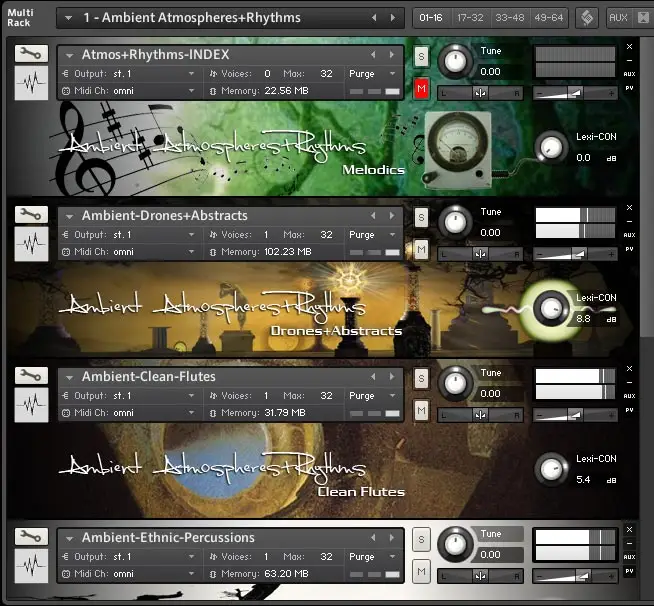The width and height of the screenshot is (654, 606).
Task: Open edit mode wrench for Ambient-Drones+Abstracts
Action: tap(31, 214)
